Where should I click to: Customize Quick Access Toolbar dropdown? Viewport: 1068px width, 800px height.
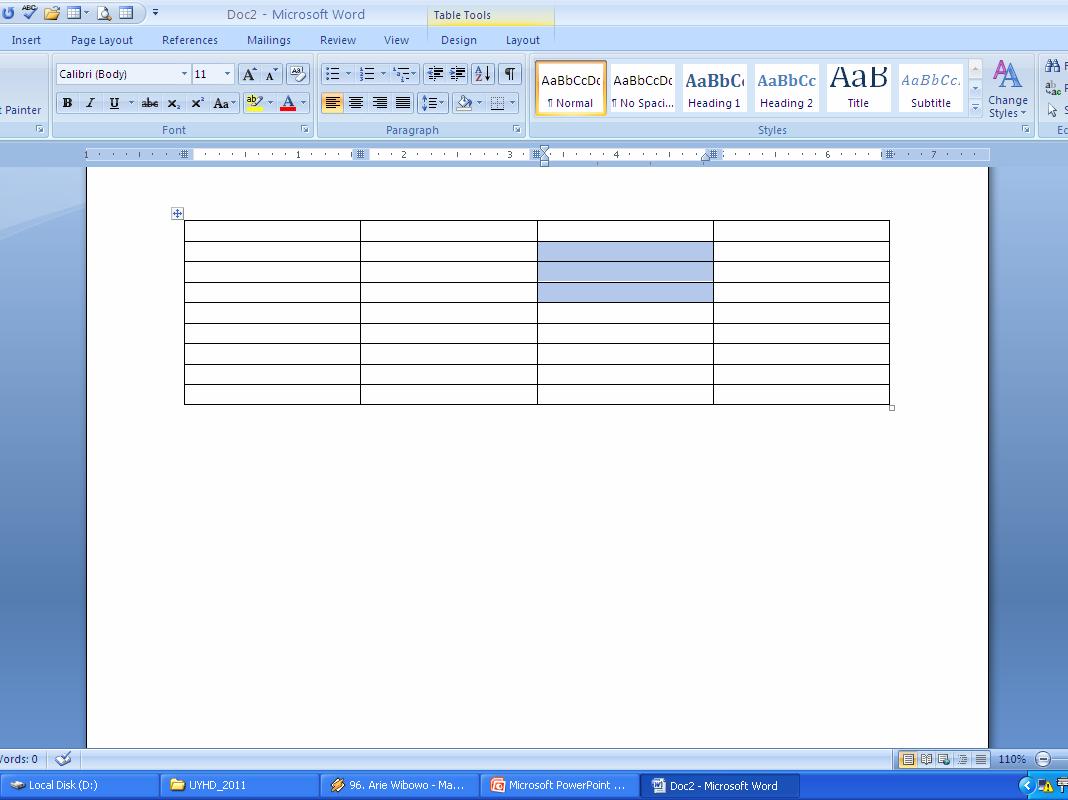pos(155,12)
